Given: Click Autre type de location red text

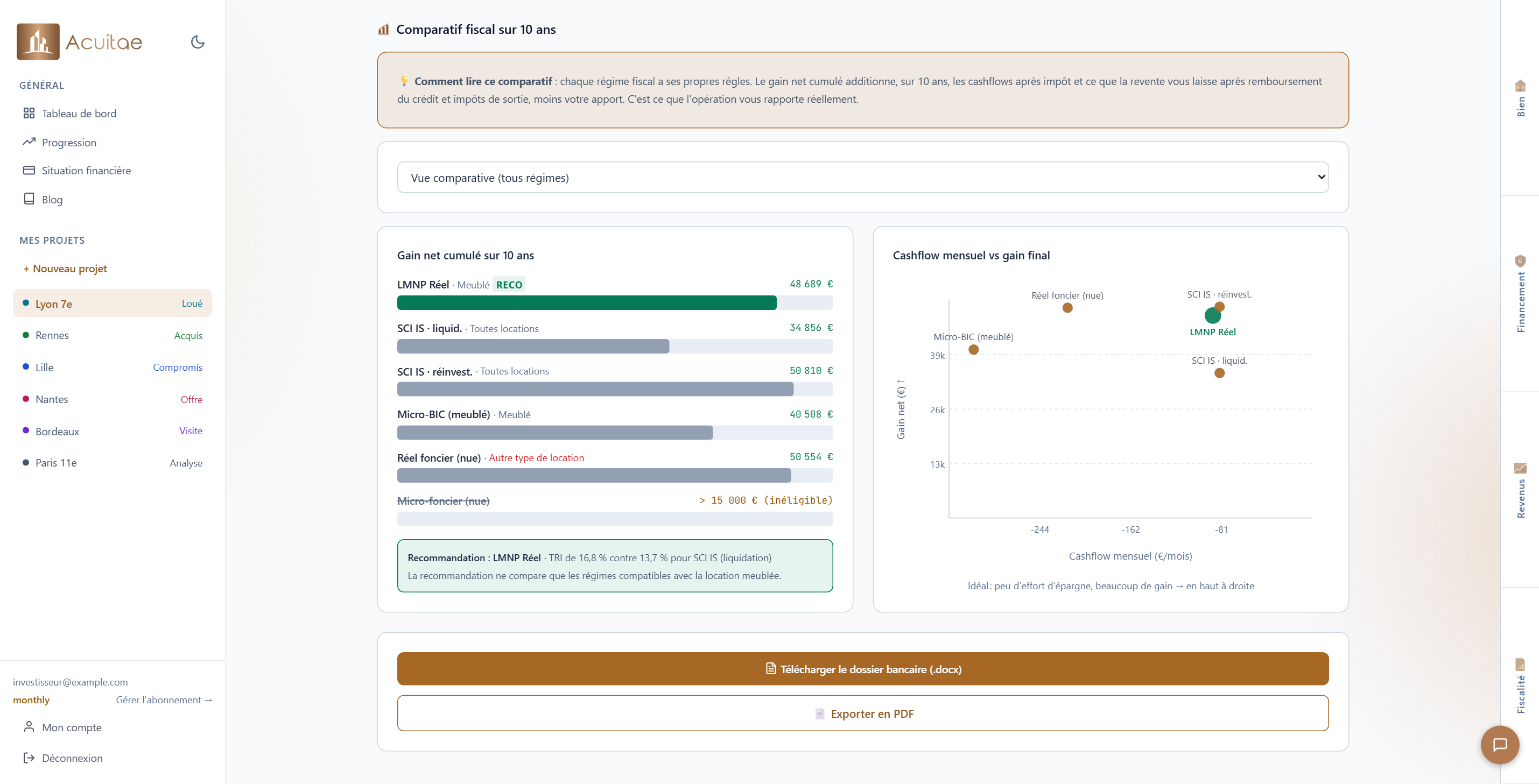Looking at the screenshot, I should coord(537,458).
